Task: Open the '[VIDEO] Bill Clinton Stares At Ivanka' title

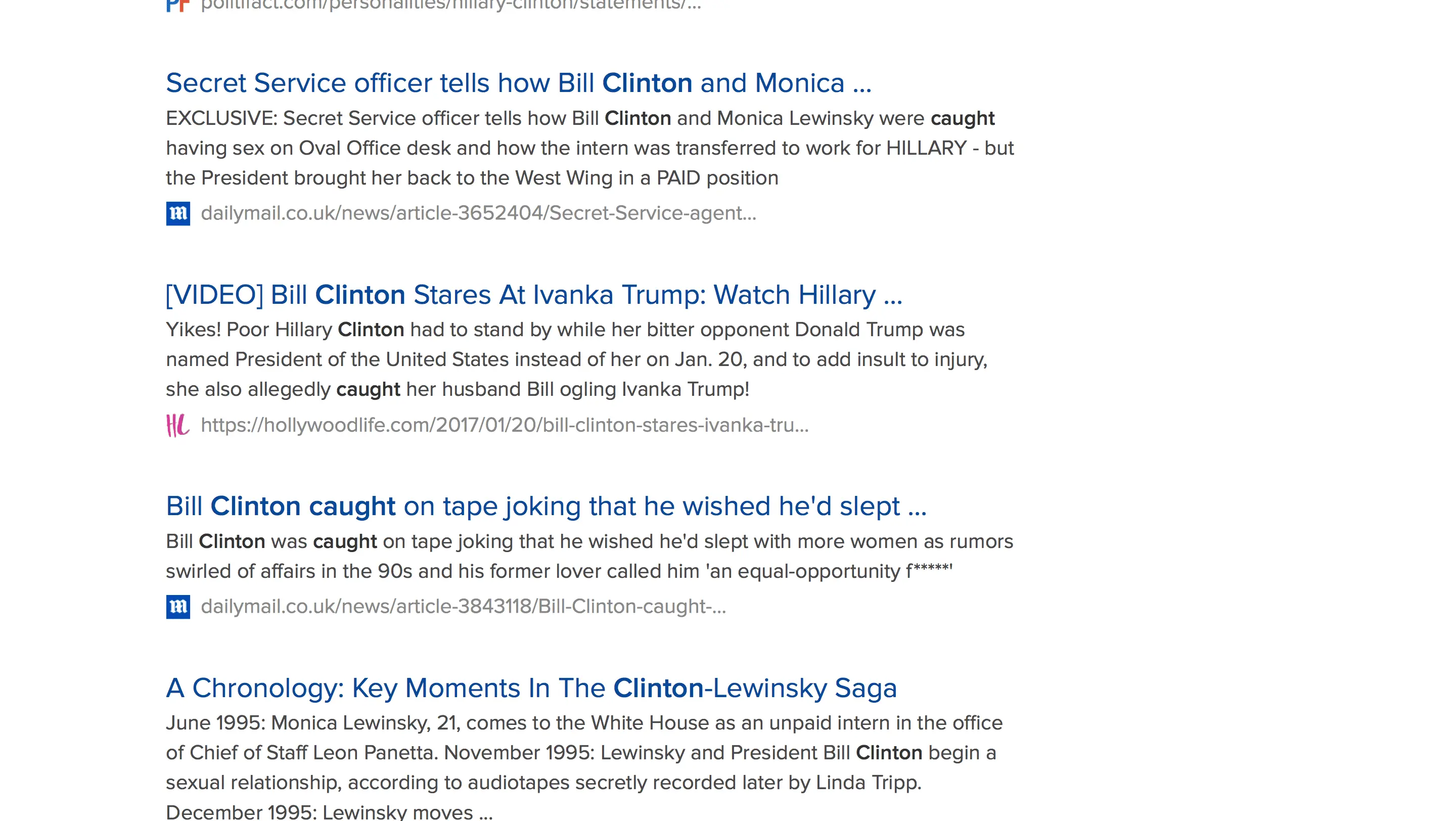Action: click(533, 295)
